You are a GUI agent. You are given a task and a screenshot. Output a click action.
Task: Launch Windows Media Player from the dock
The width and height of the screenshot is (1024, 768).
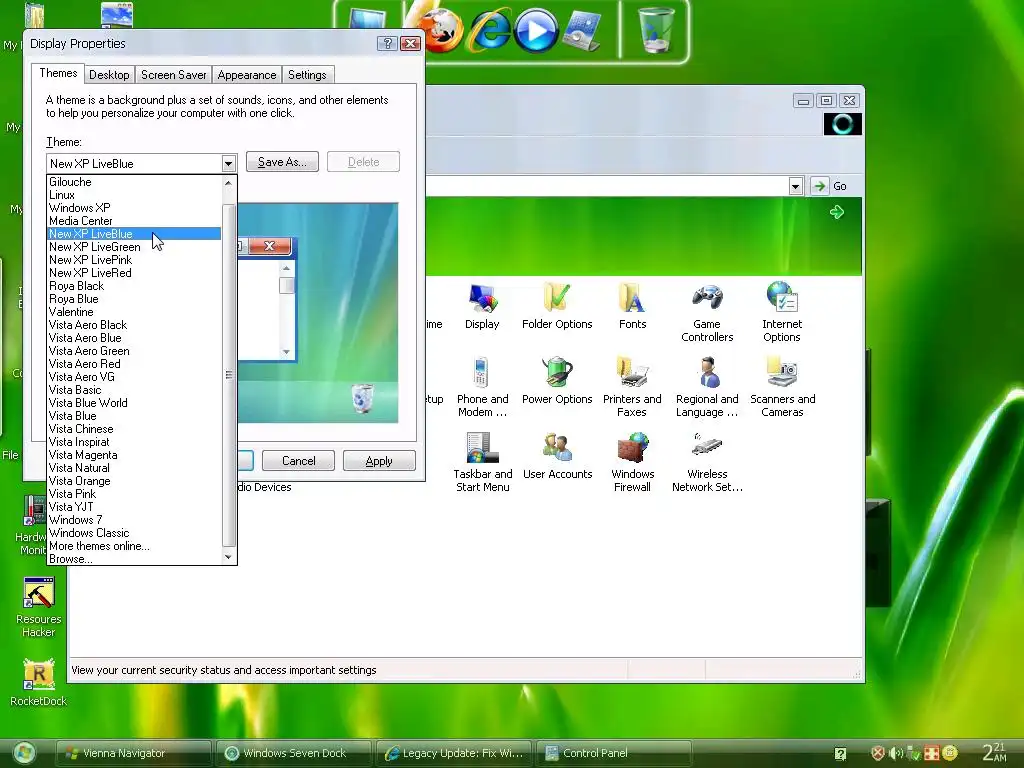536,30
